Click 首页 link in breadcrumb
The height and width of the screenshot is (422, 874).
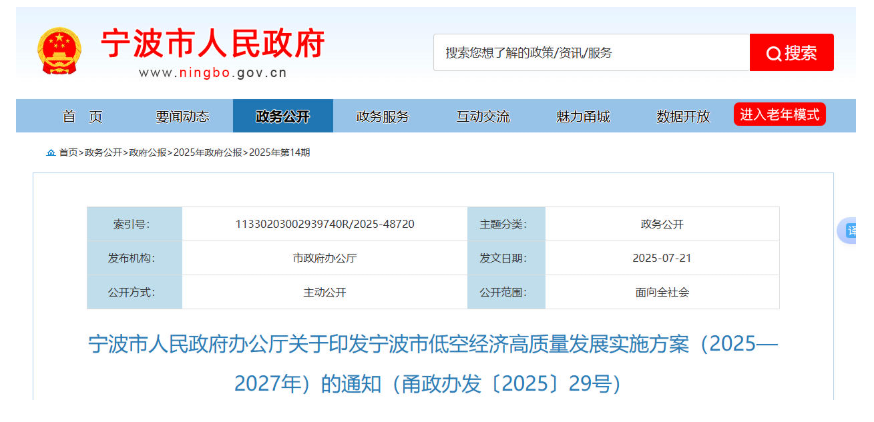coord(68,153)
